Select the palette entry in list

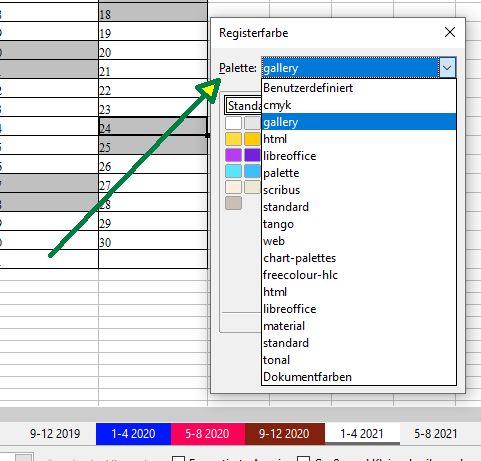[359, 173]
